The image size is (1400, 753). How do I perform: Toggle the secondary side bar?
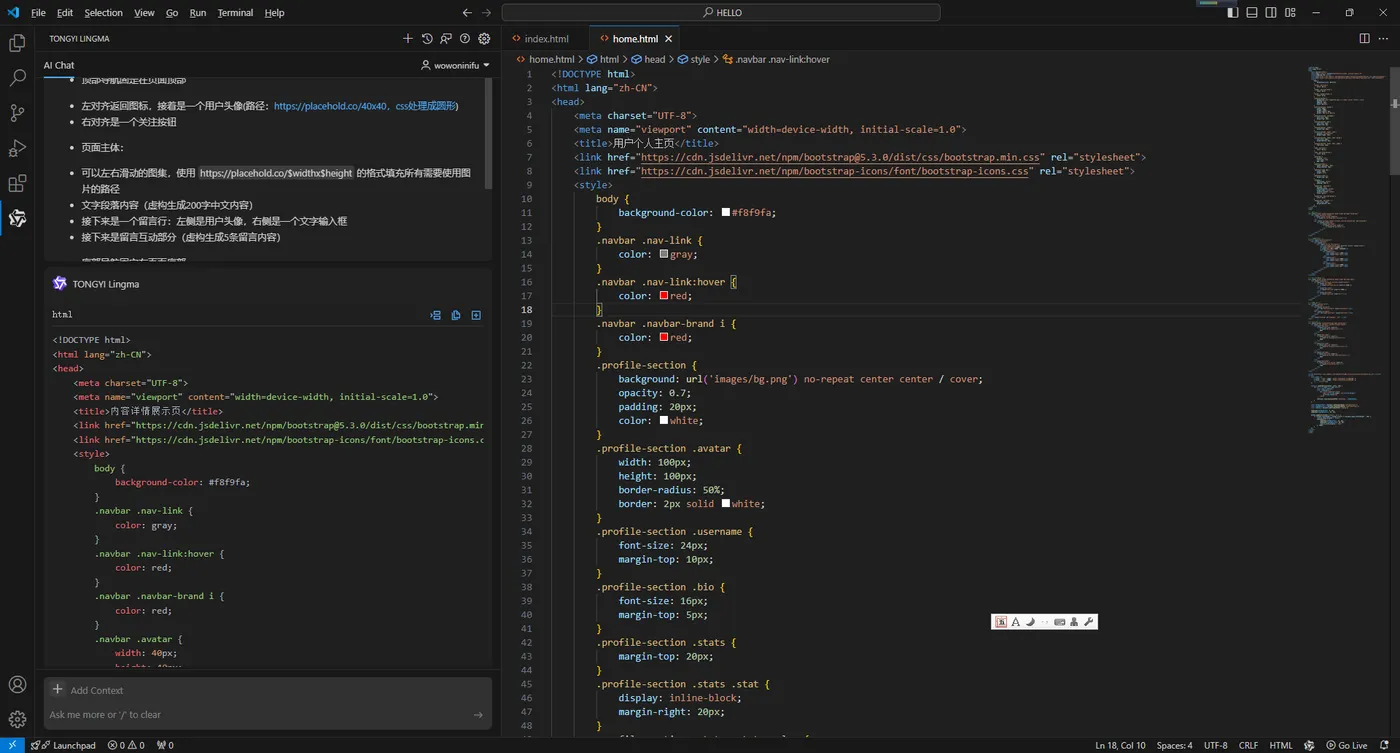click(1271, 13)
